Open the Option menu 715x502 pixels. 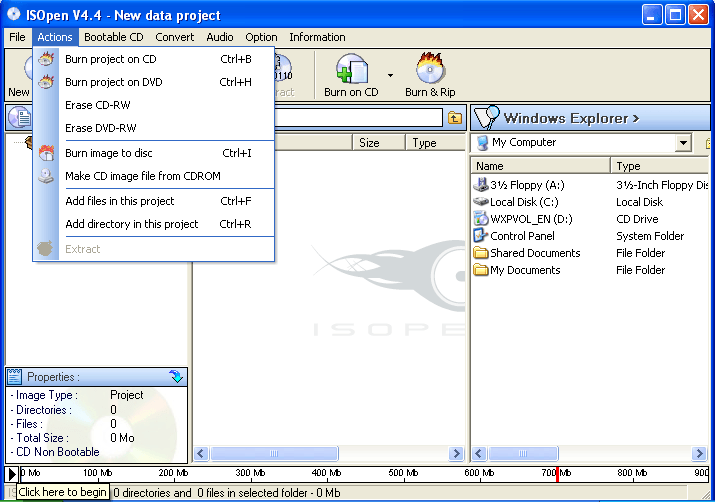click(261, 37)
